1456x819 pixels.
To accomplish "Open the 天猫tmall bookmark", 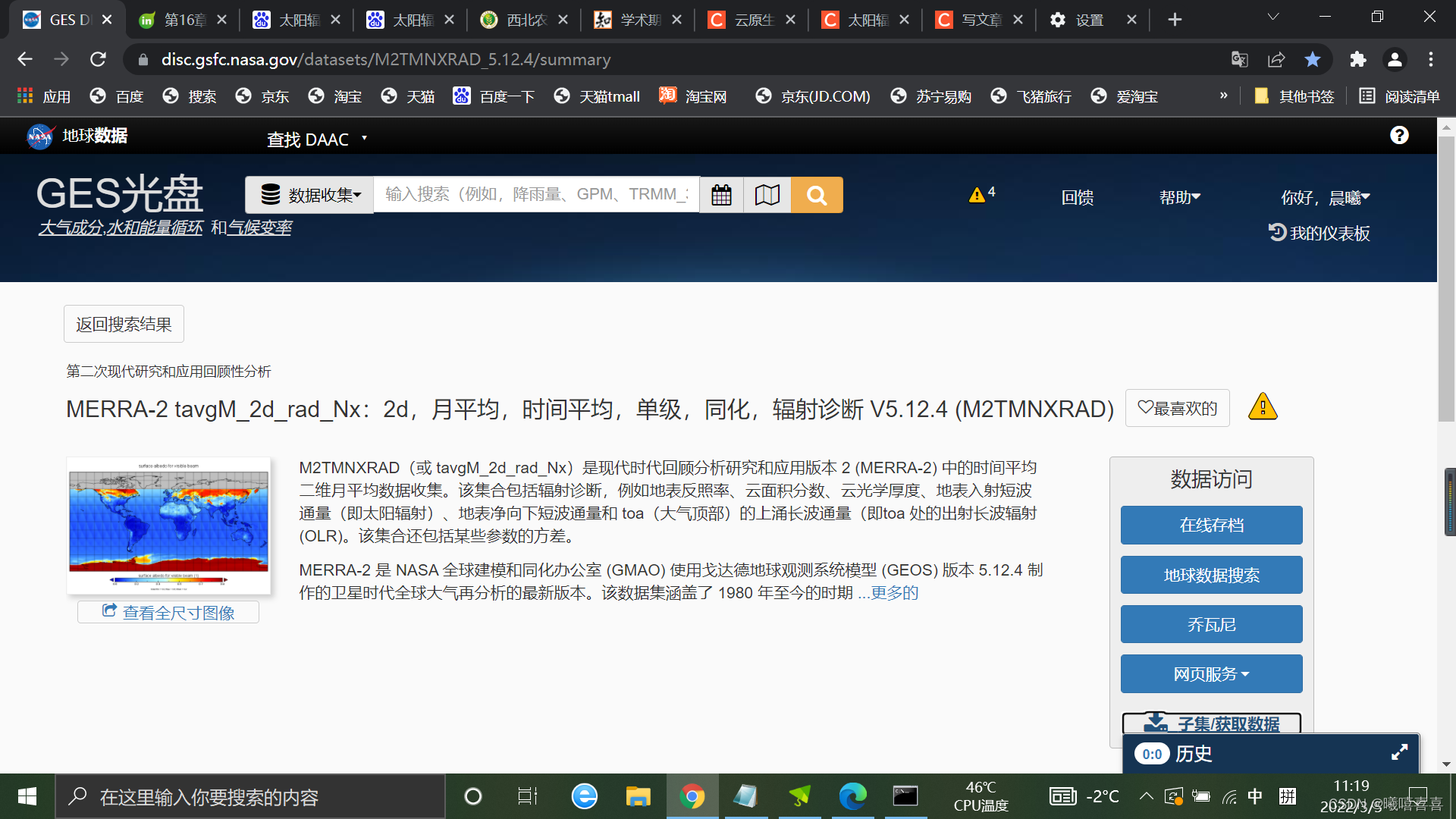I will [597, 96].
